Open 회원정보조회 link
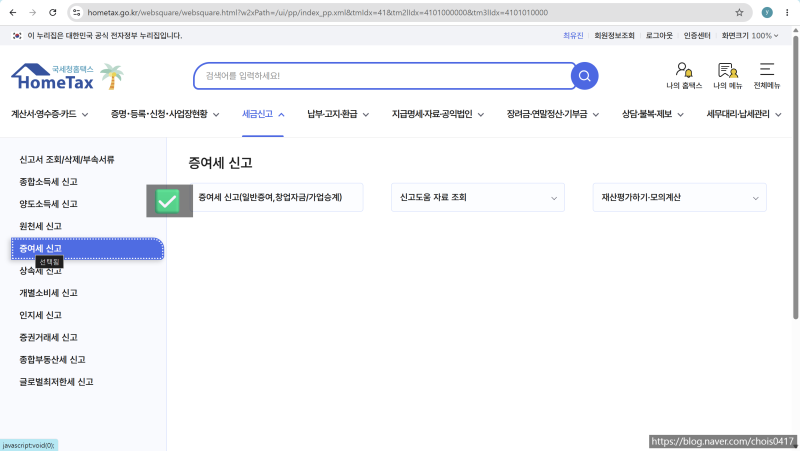This screenshot has height=451, width=800. point(614,36)
